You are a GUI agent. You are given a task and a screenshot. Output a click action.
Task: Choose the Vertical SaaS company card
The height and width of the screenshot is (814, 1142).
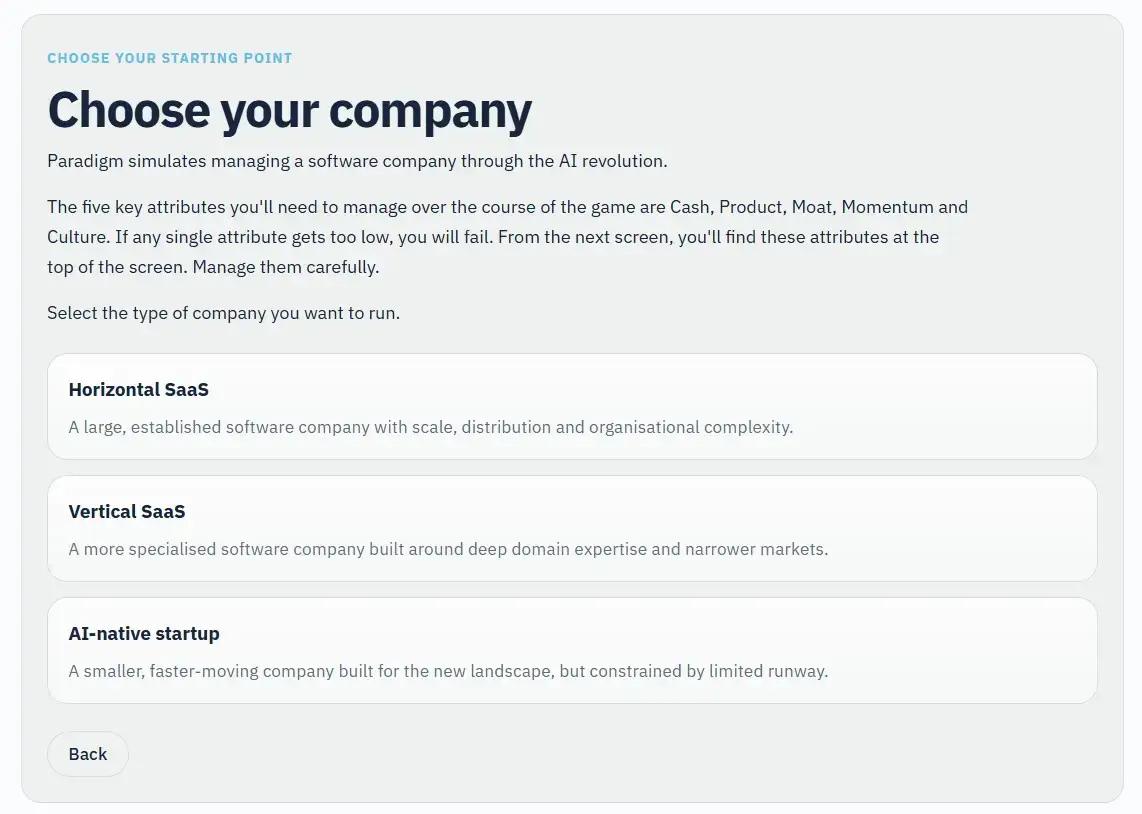click(x=572, y=529)
